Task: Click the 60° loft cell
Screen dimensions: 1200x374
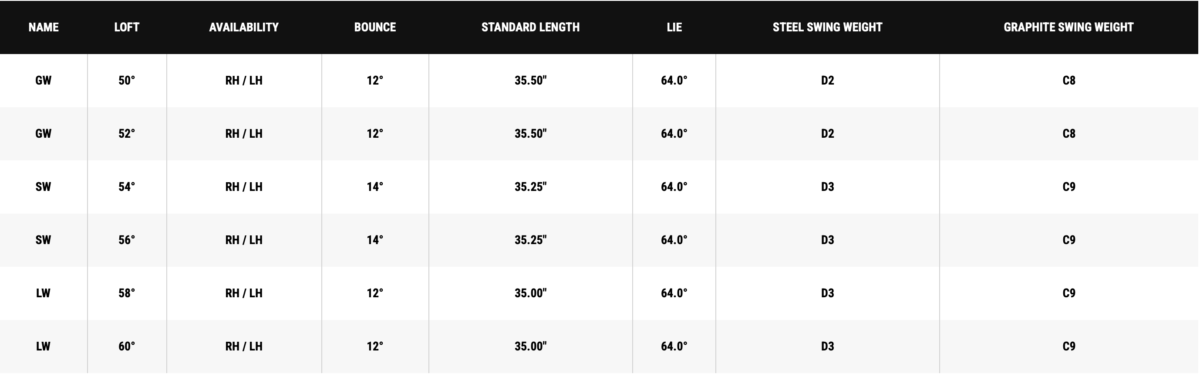Action: [x=127, y=346]
